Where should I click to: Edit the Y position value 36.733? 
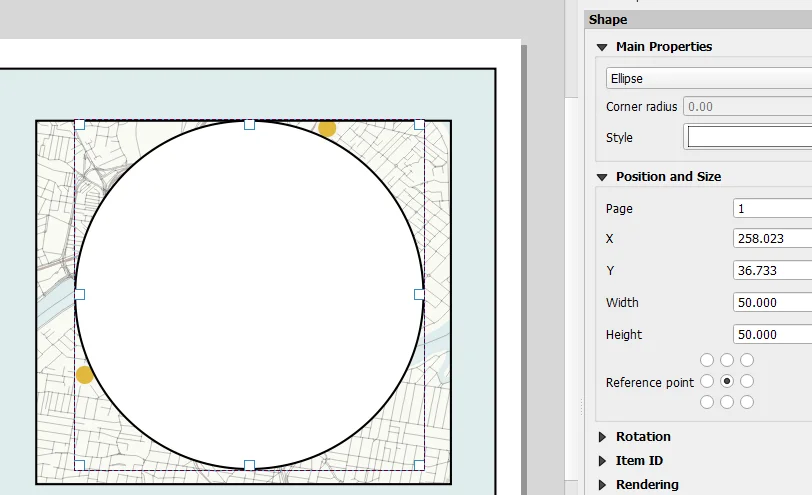pos(773,270)
